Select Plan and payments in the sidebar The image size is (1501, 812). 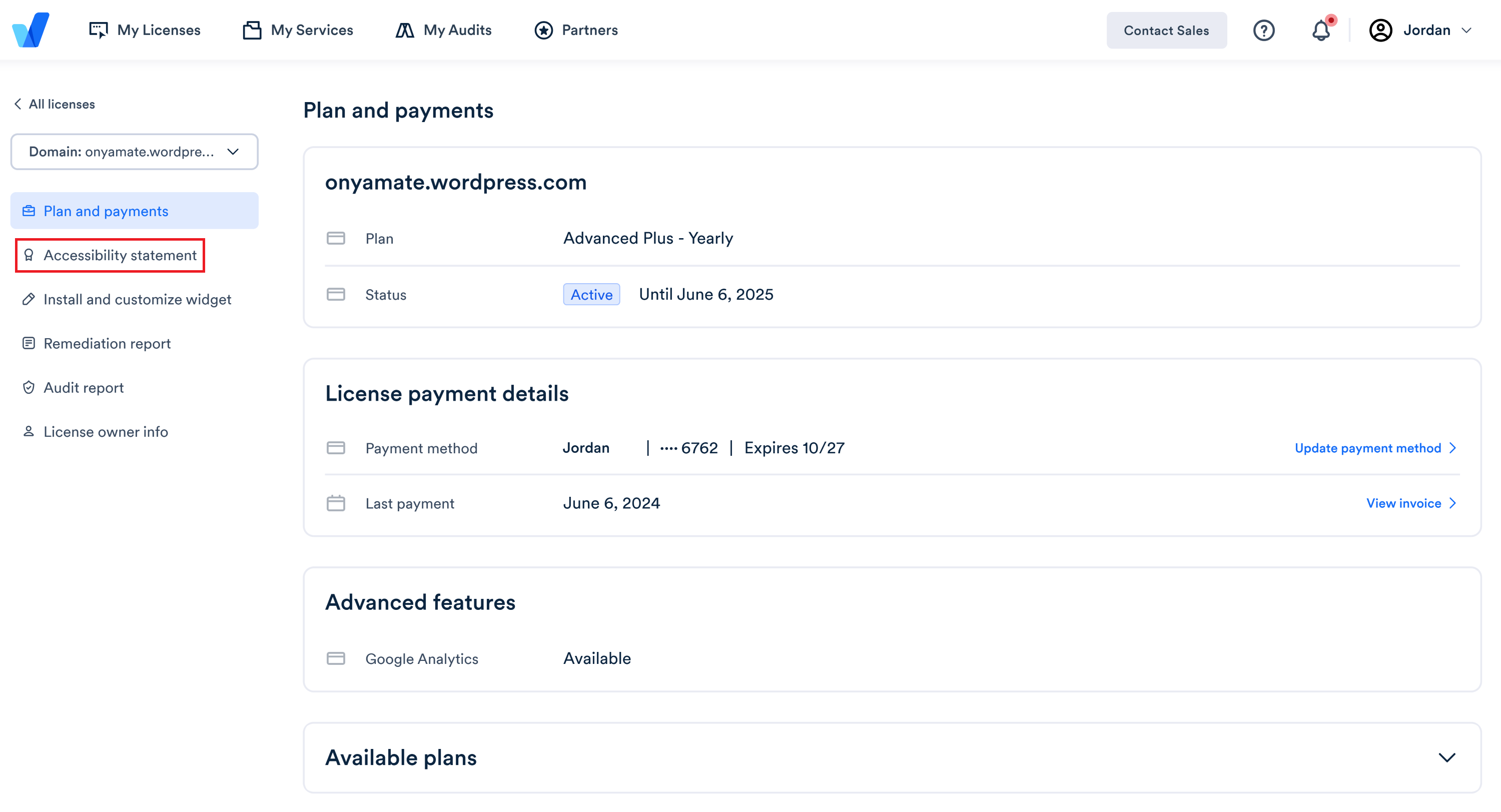coord(106,210)
